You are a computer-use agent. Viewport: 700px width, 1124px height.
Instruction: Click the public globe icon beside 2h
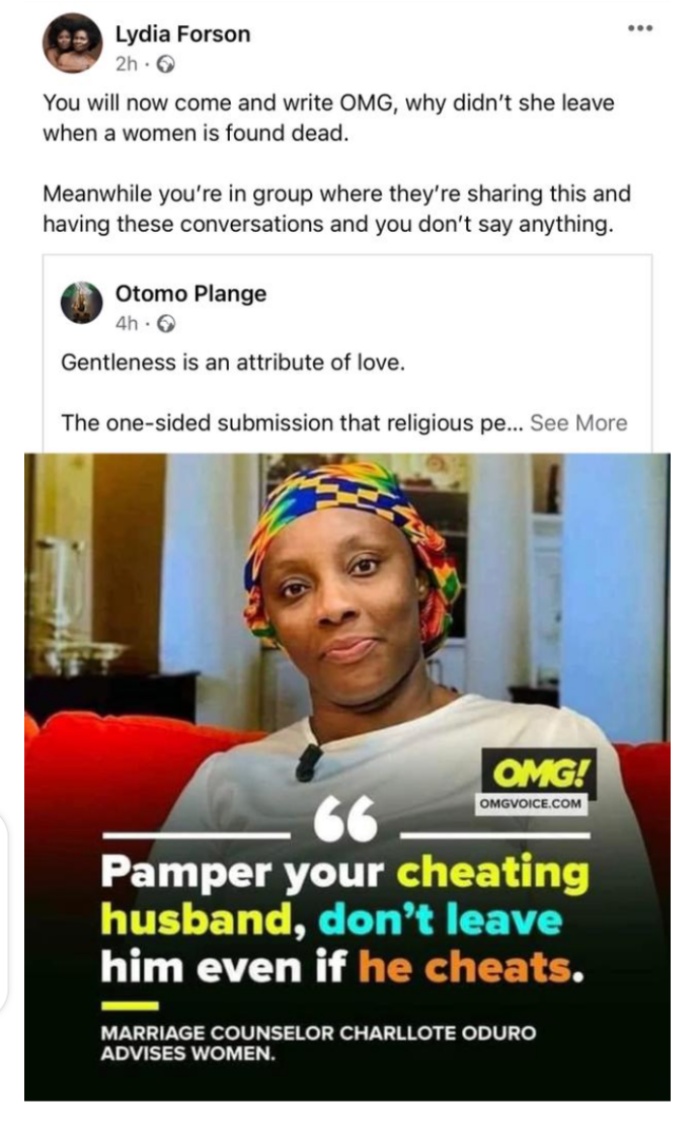point(166,65)
